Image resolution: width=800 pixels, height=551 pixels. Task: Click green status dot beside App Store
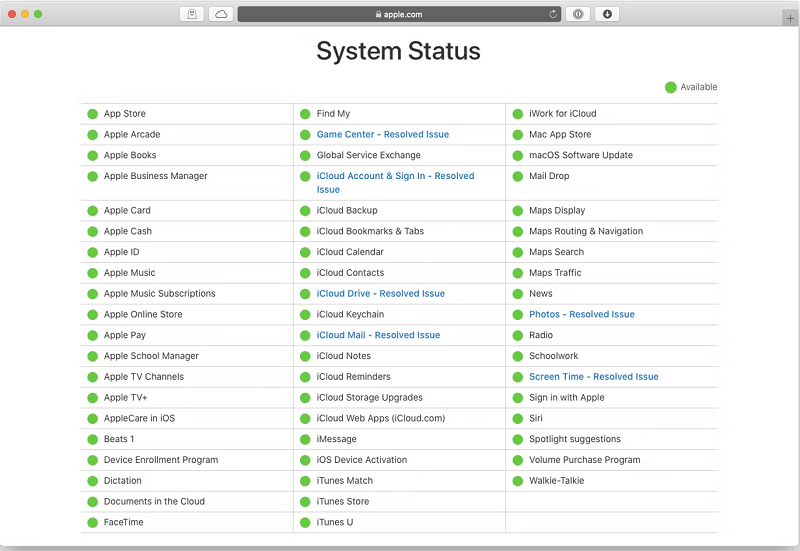92,114
